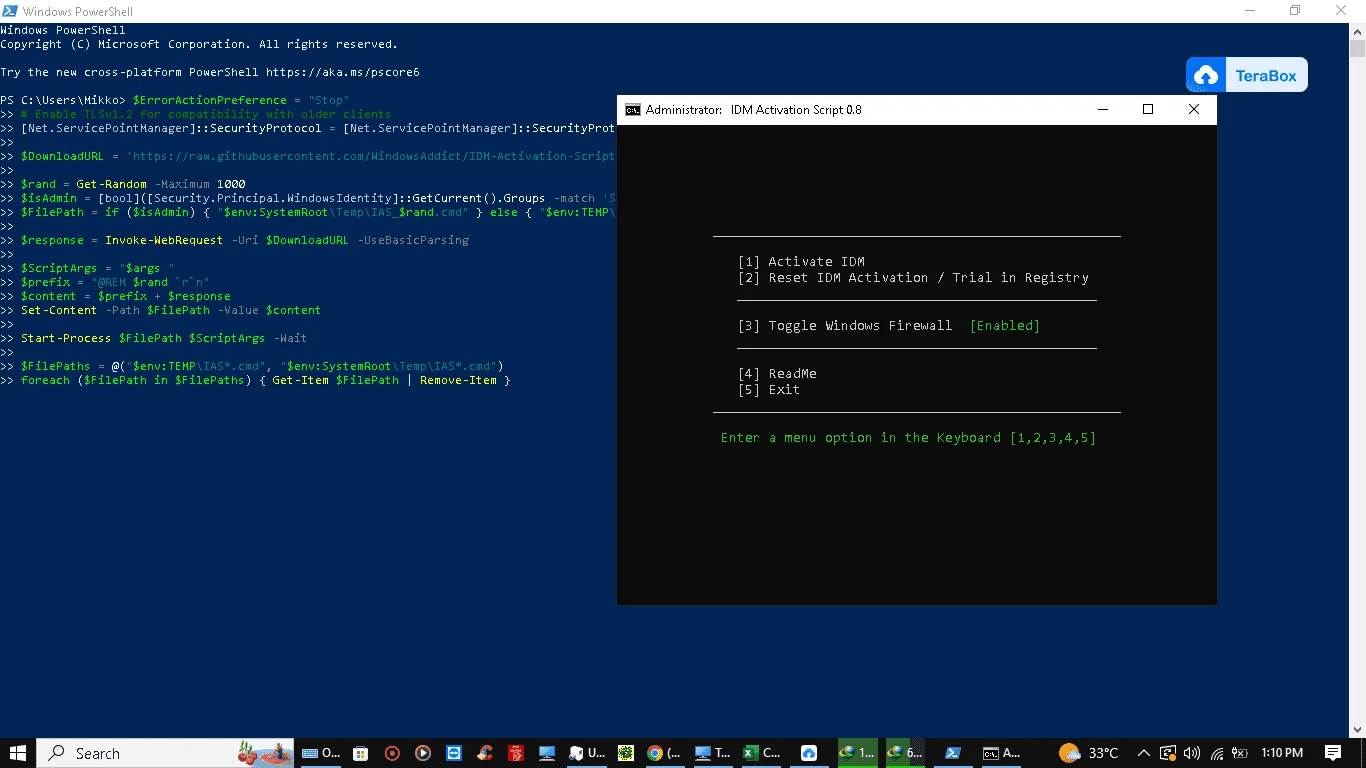Open the Wi-Fi network tray icon
Viewport: 1366px width, 768px height.
coord(1217,753)
